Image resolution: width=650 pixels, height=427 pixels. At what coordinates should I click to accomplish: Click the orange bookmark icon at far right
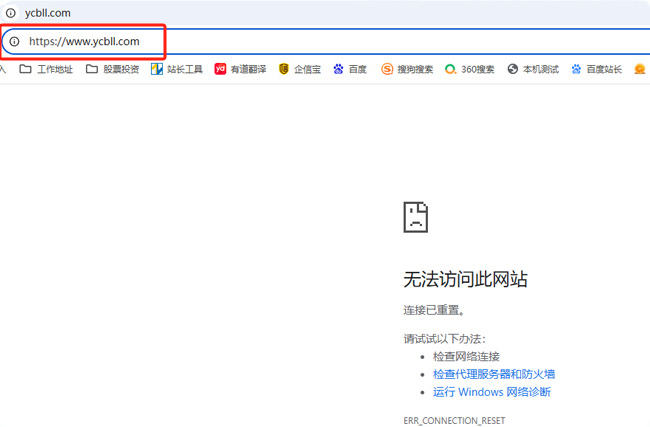pos(640,69)
